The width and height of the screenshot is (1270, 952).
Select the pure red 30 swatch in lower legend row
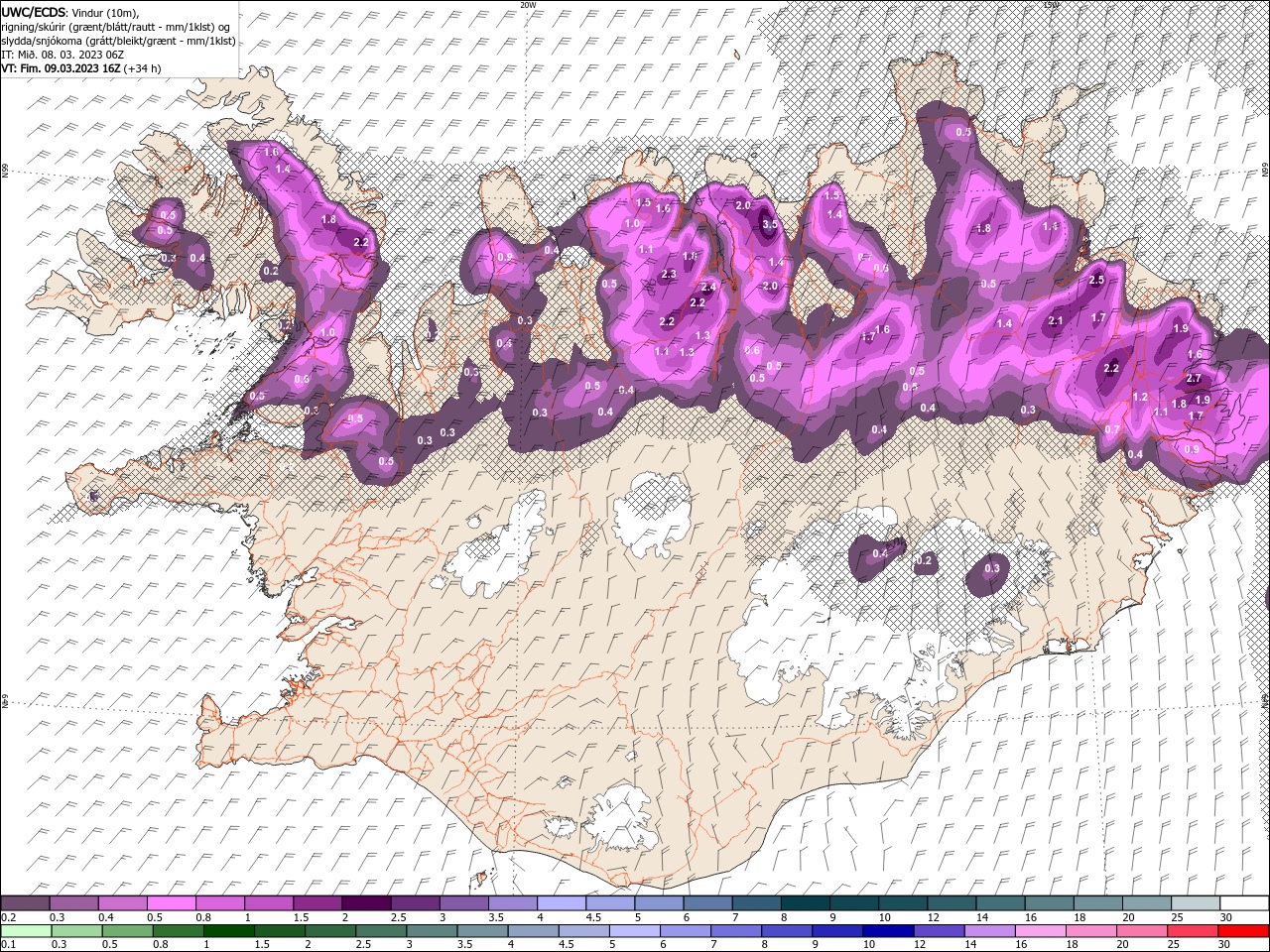tap(1242, 931)
